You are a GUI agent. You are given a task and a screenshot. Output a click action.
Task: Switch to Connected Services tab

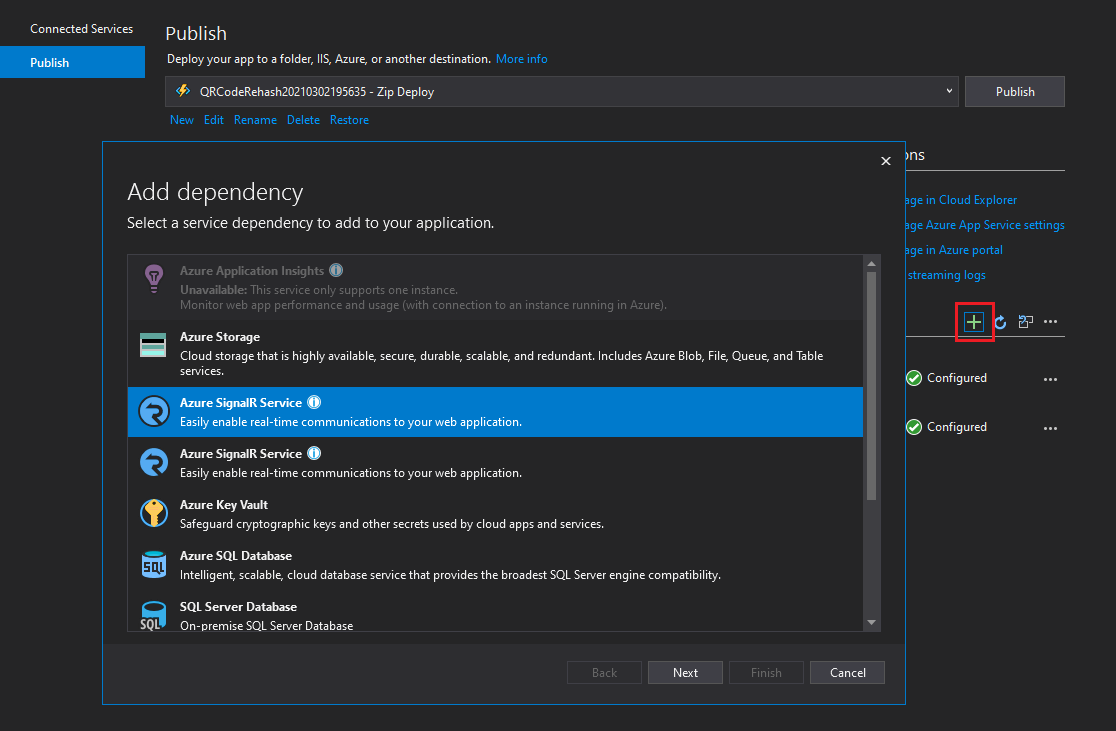click(x=81, y=29)
